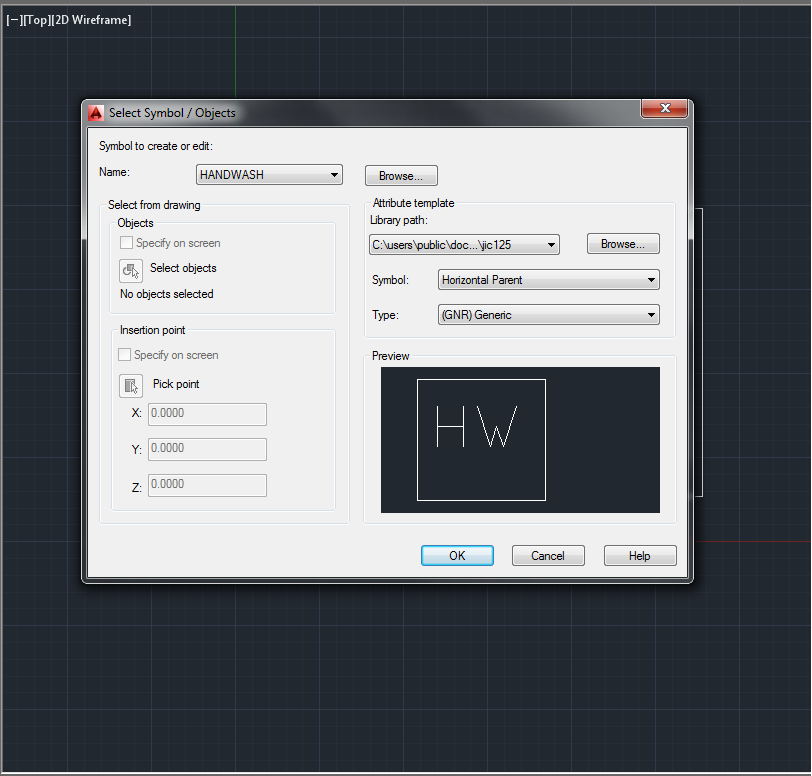Expand the Library path dropdown

point(465,245)
